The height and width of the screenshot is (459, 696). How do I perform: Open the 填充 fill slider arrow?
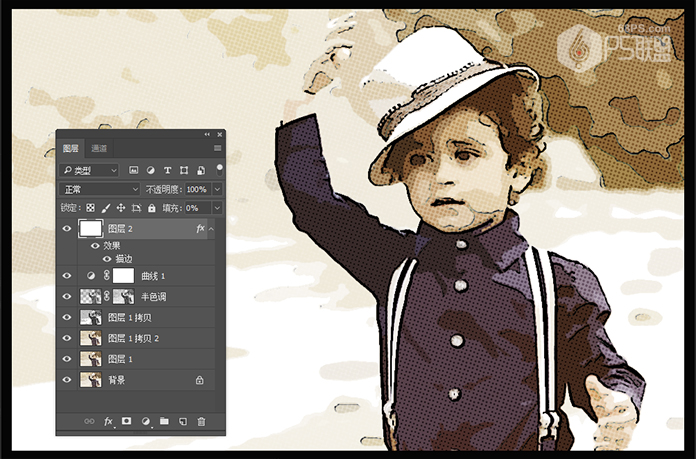tap(218, 208)
